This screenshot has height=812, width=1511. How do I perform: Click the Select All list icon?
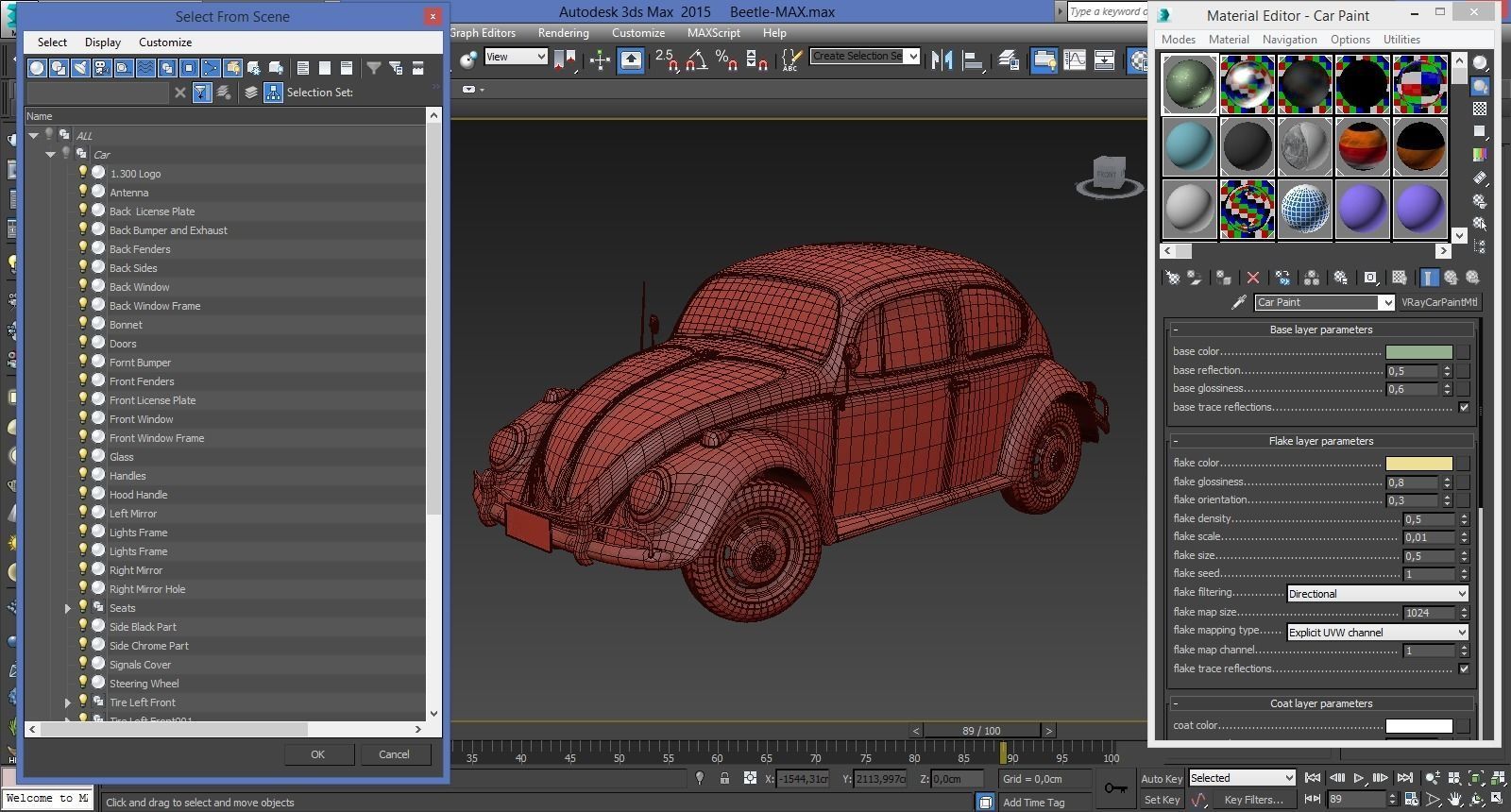tap(303, 68)
